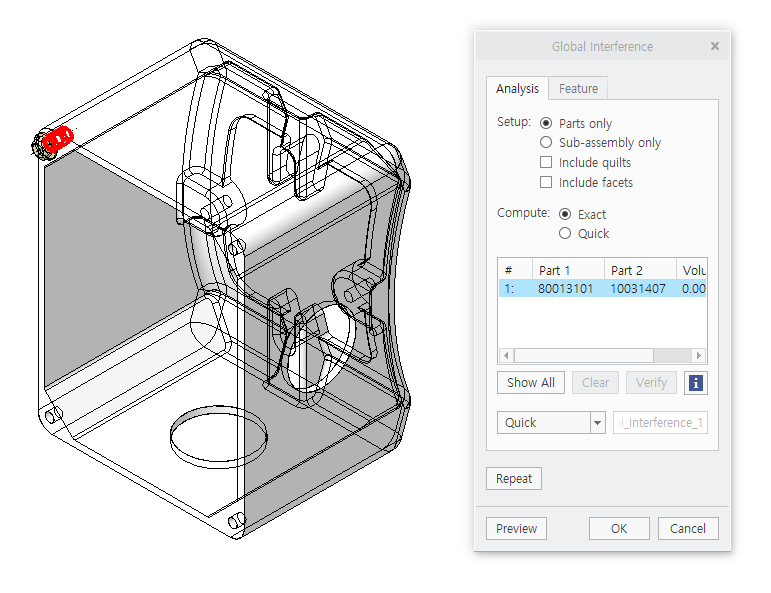Click the Verify button
The width and height of the screenshot is (771, 593).
tap(651, 383)
